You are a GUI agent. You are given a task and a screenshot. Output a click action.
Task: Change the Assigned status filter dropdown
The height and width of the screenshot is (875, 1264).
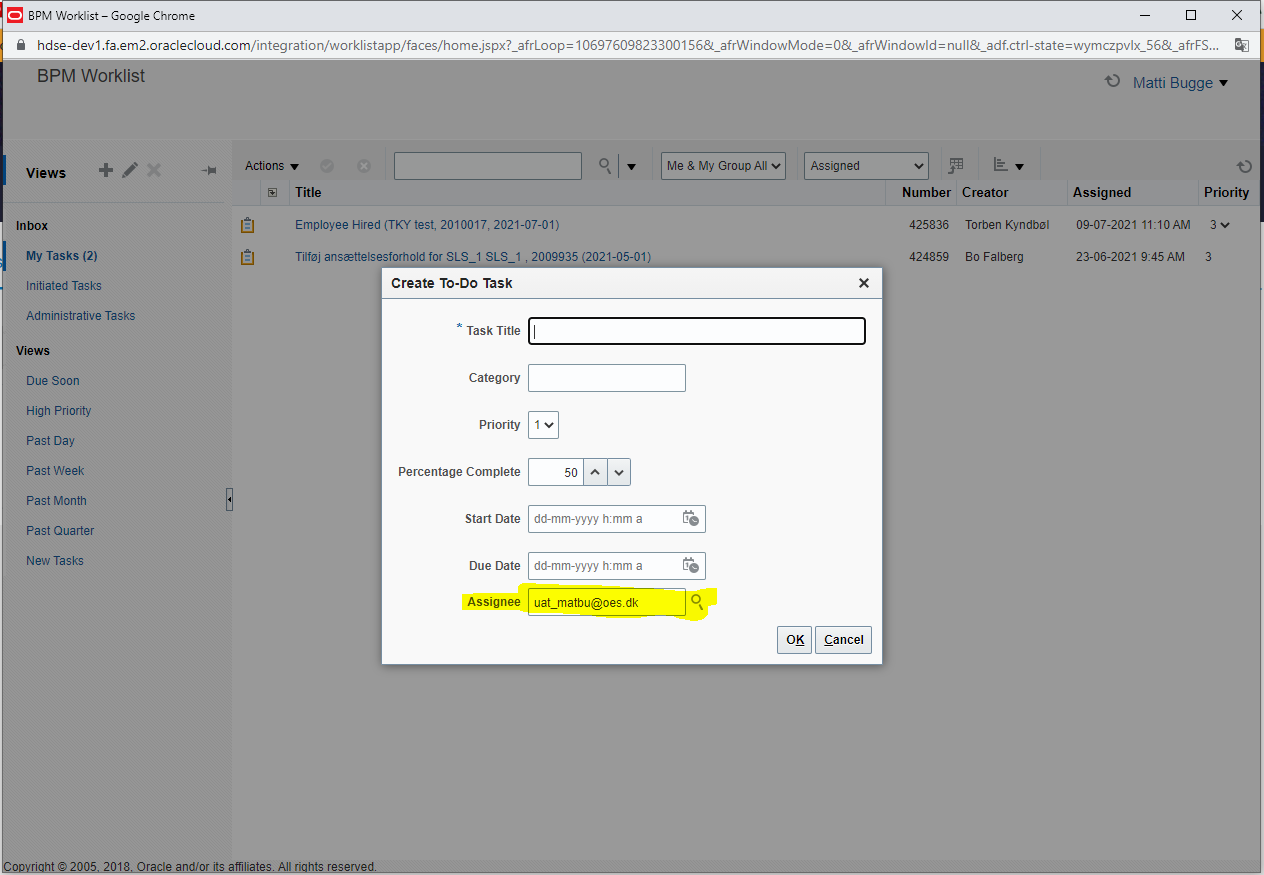coord(865,165)
